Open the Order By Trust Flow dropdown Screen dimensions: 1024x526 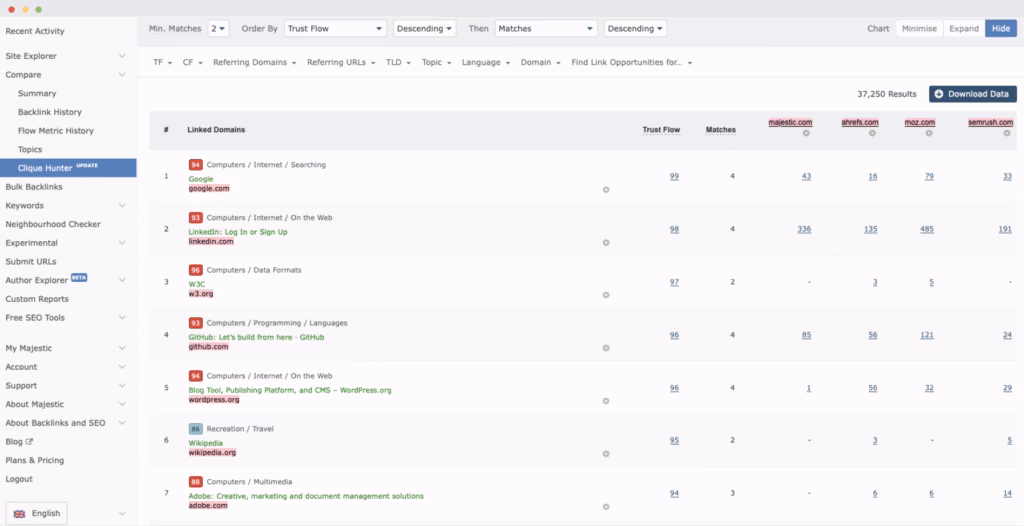pos(335,29)
